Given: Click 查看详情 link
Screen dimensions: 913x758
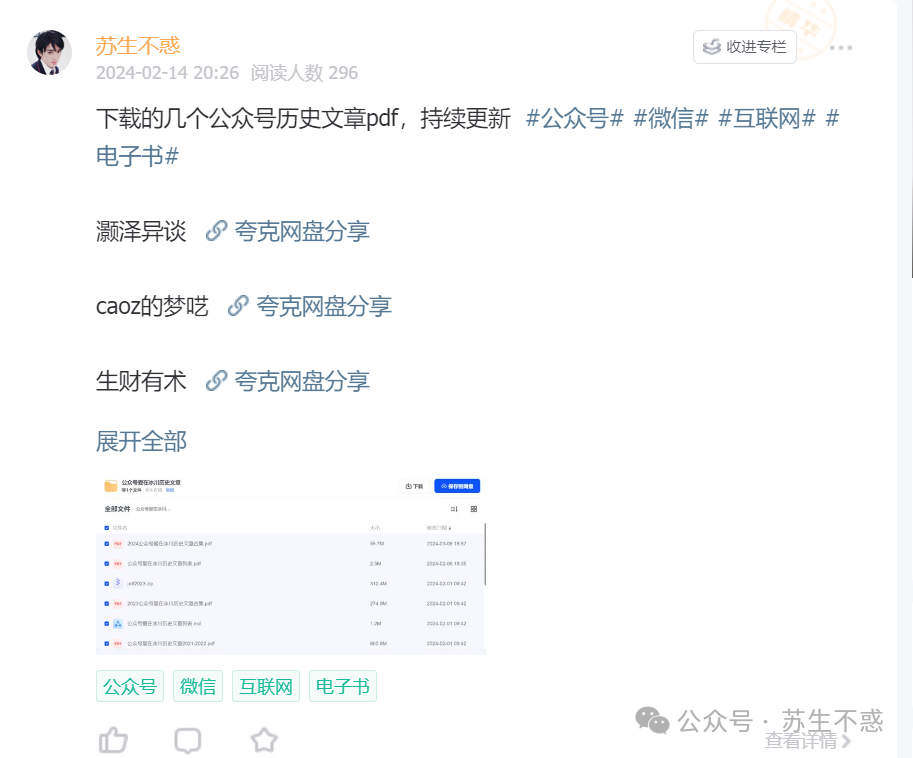Looking at the screenshot, I should pos(808,741).
